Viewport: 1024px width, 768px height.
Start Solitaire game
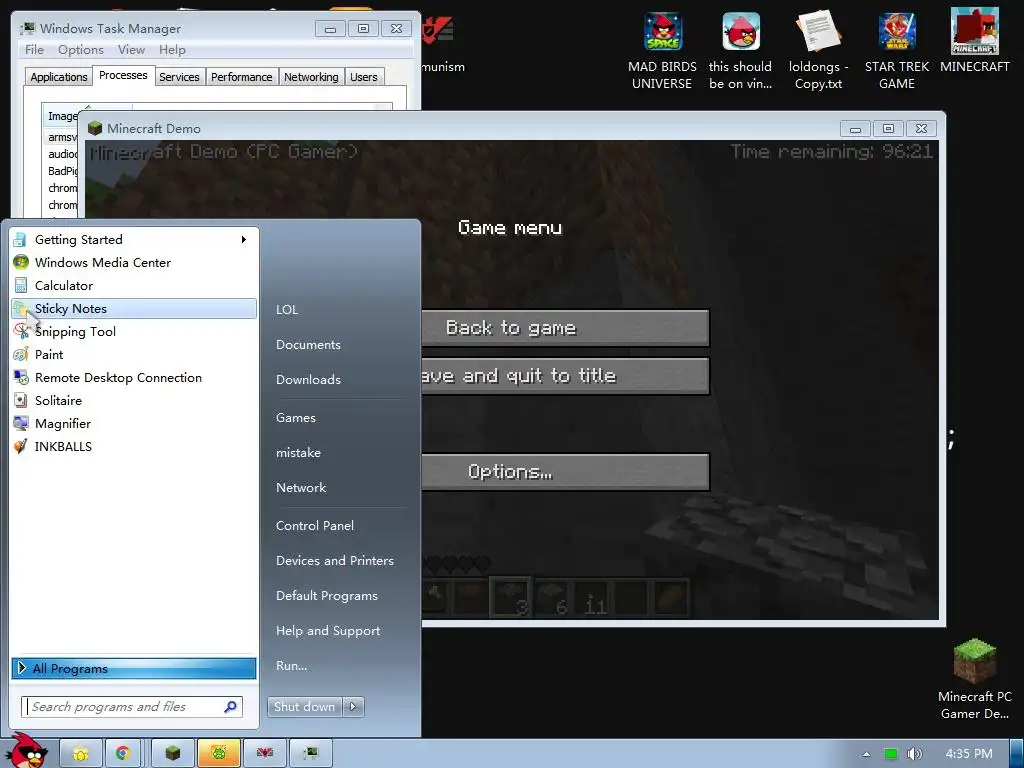tap(134, 400)
